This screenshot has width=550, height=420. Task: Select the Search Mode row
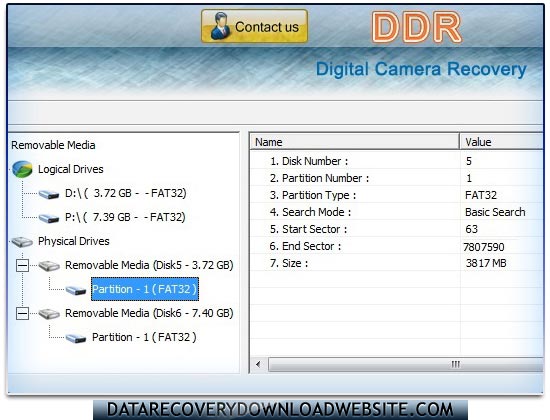[x=396, y=212]
